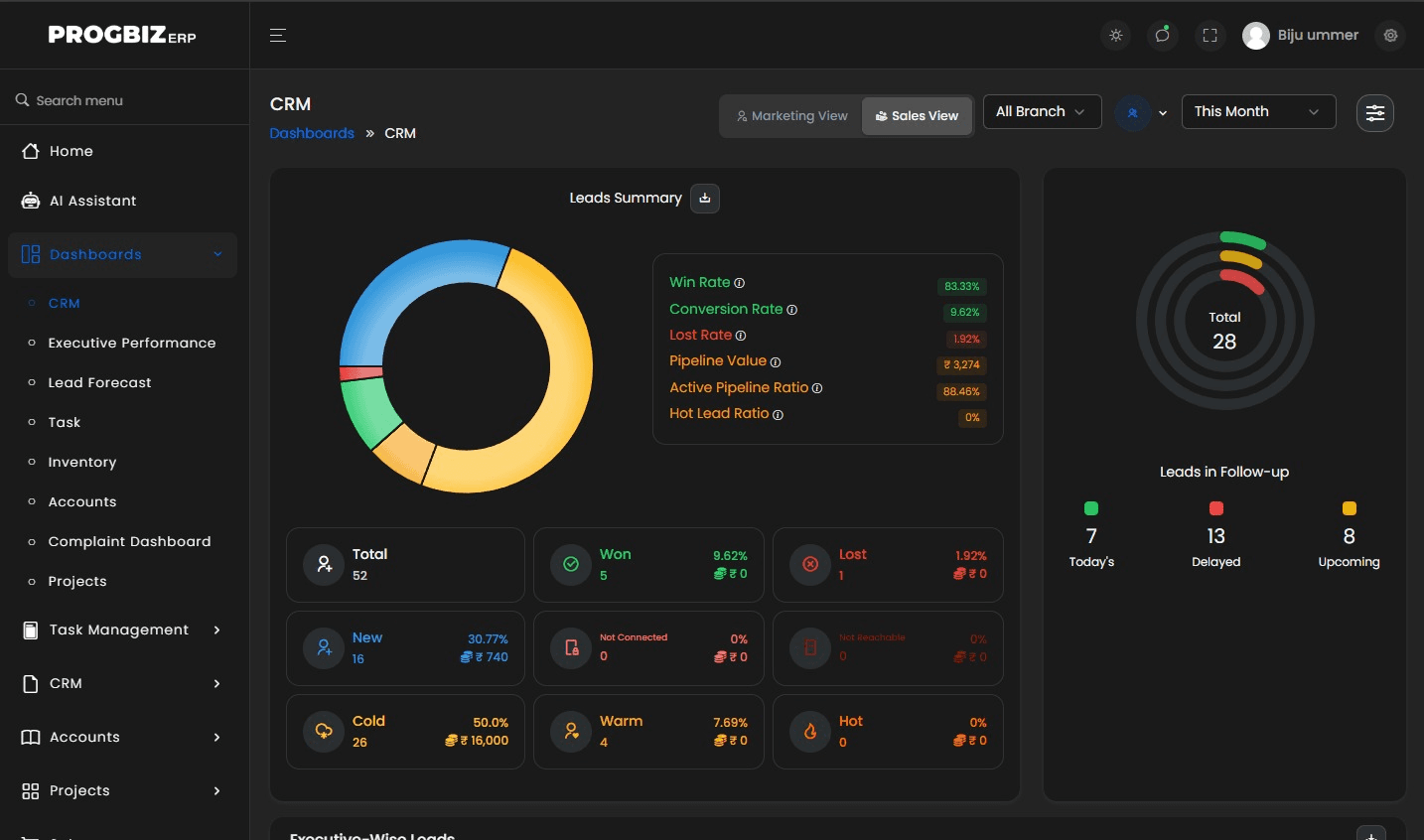This screenshot has width=1424, height=840.
Task: Collapse the Dashboards sidebar section
Action: (123, 254)
